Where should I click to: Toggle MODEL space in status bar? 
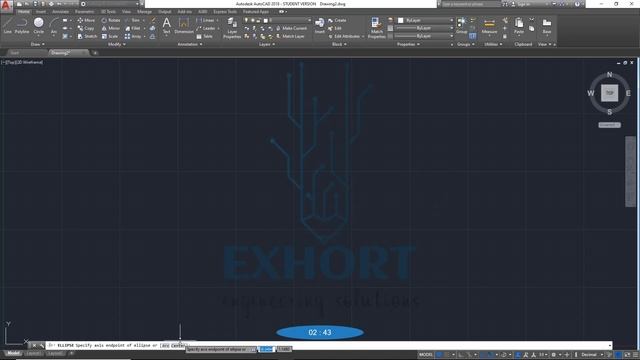coord(425,355)
